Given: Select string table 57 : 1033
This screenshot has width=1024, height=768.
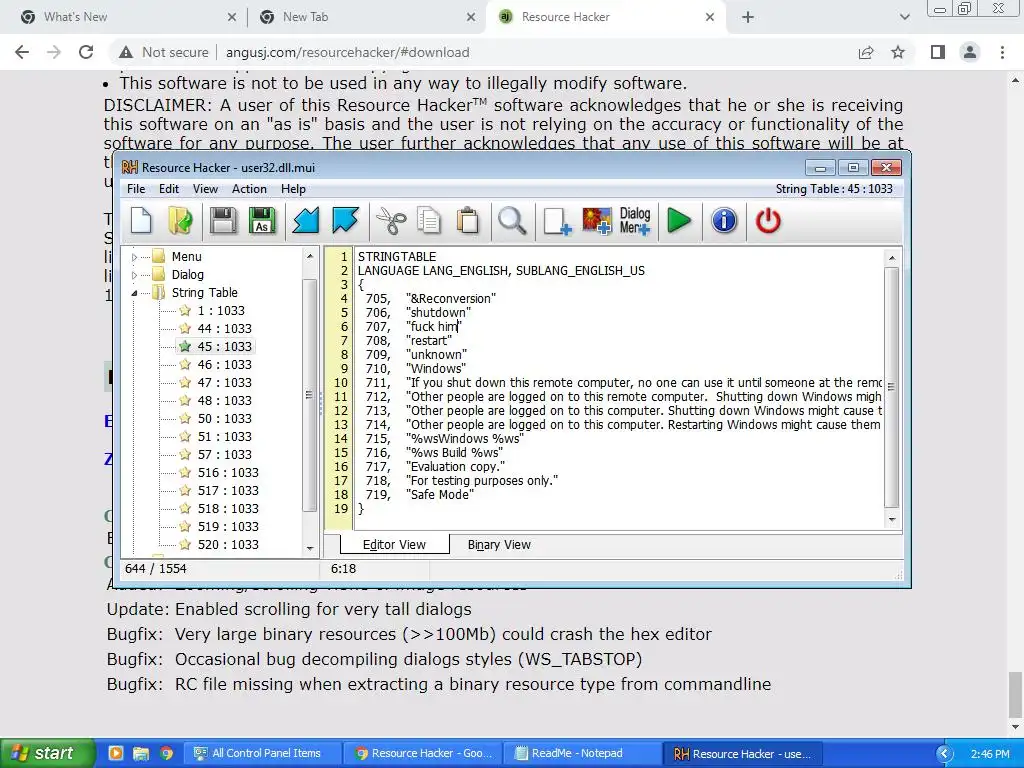Looking at the screenshot, I should point(224,455).
